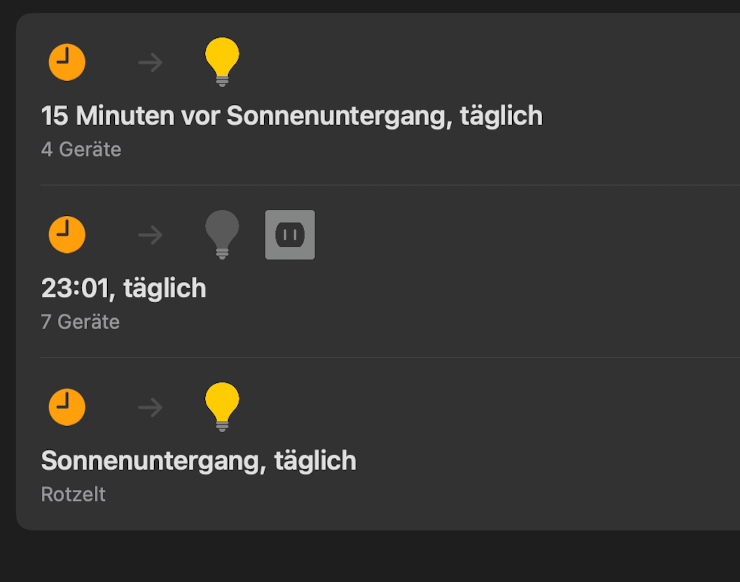The image size is (740, 582).
Task: Click the "Rotzelt" subtitle label
Action: click(x=73, y=494)
